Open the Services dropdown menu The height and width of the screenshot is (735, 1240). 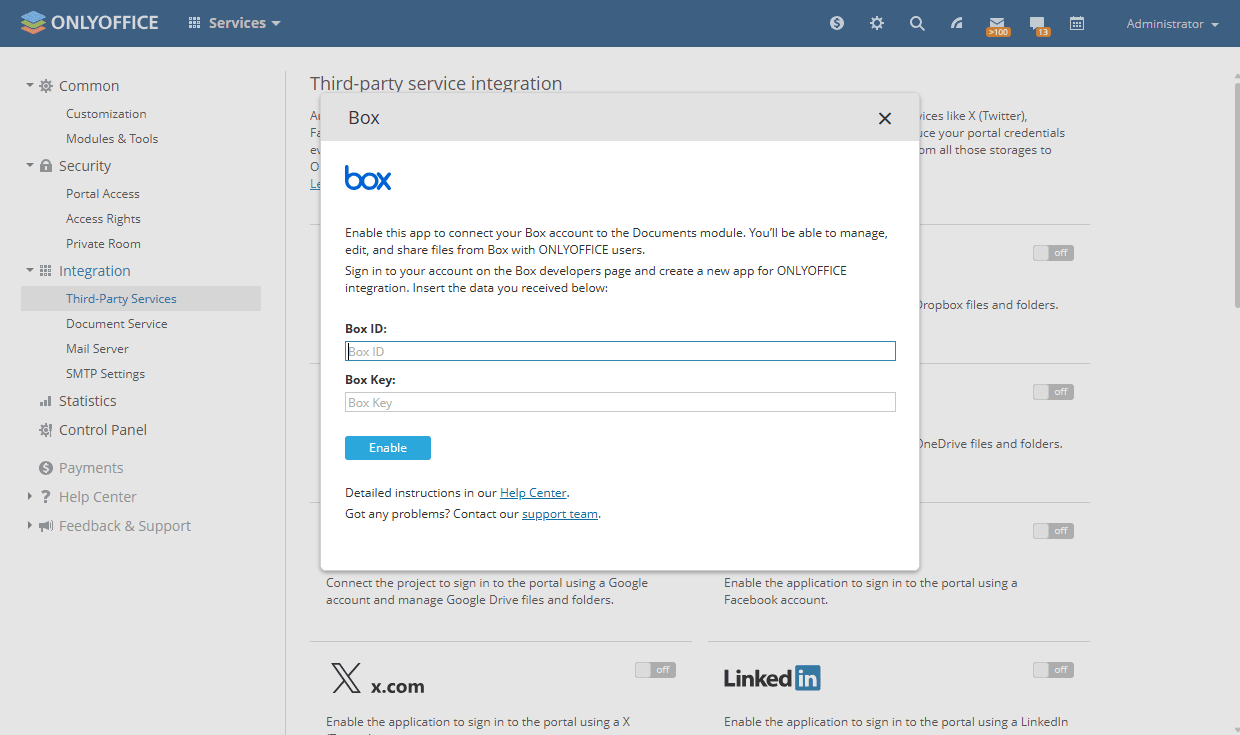coord(235,23)
